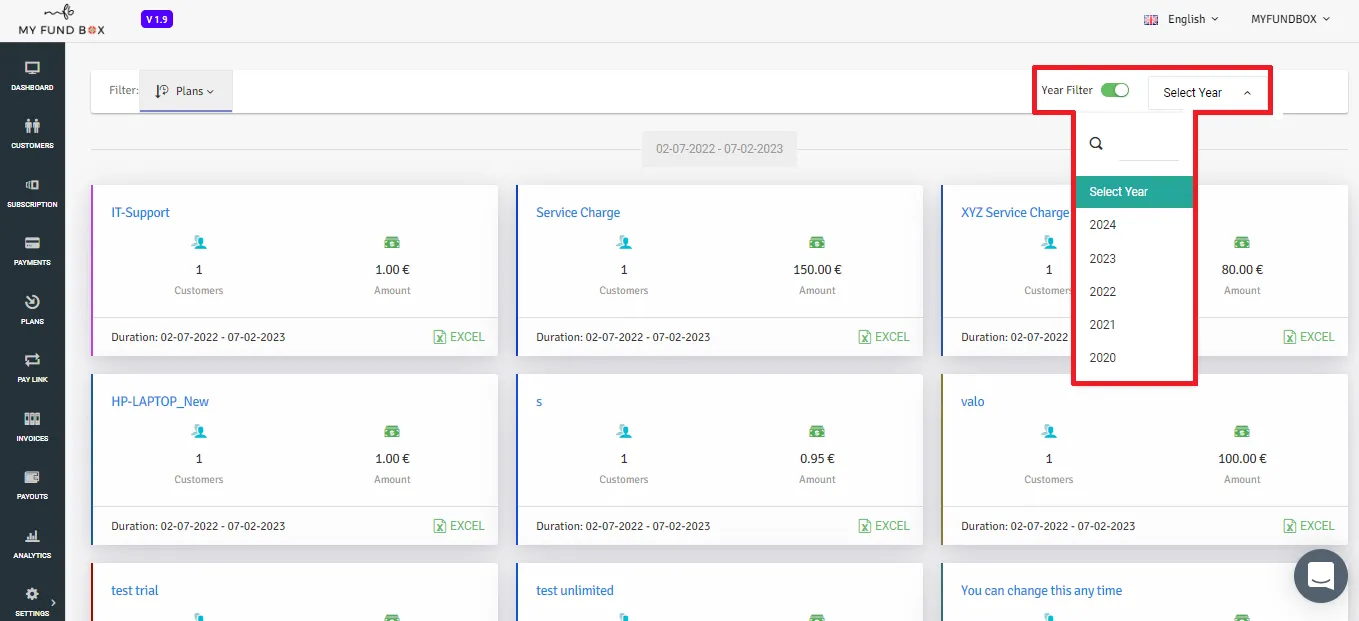Export Service Charge plan to Excel
Viewport: 1359px width, 621px height.
pos(884,337)
